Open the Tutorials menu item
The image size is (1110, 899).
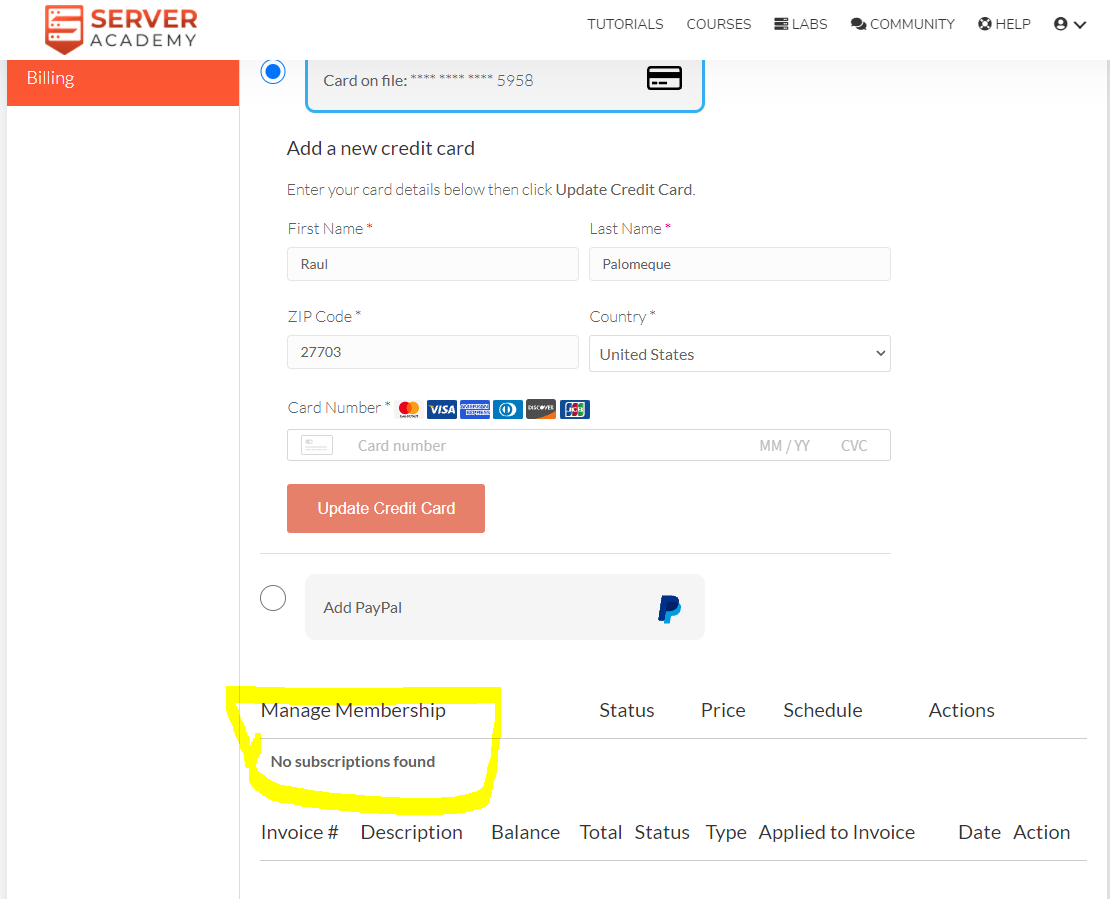[x=625, y=24]
